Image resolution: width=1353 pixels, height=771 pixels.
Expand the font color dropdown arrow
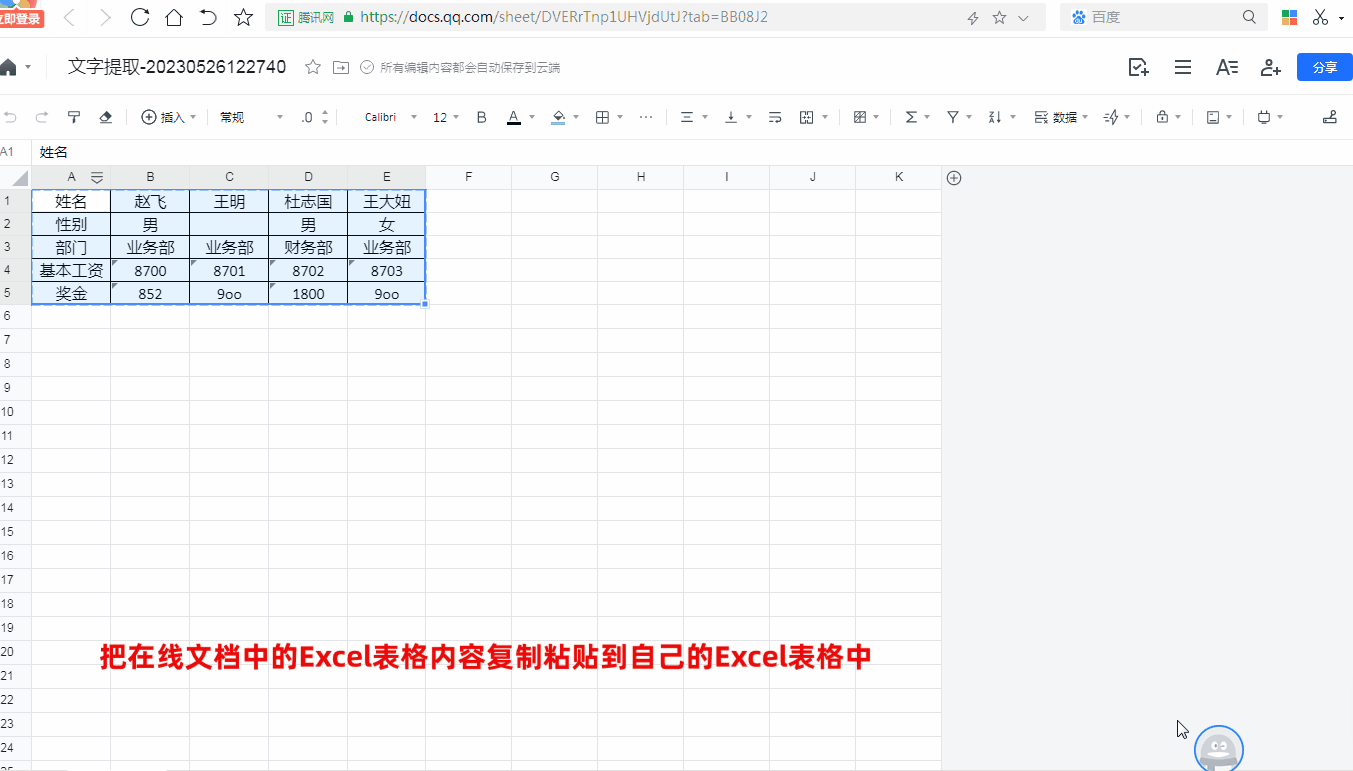coord(532,117)
